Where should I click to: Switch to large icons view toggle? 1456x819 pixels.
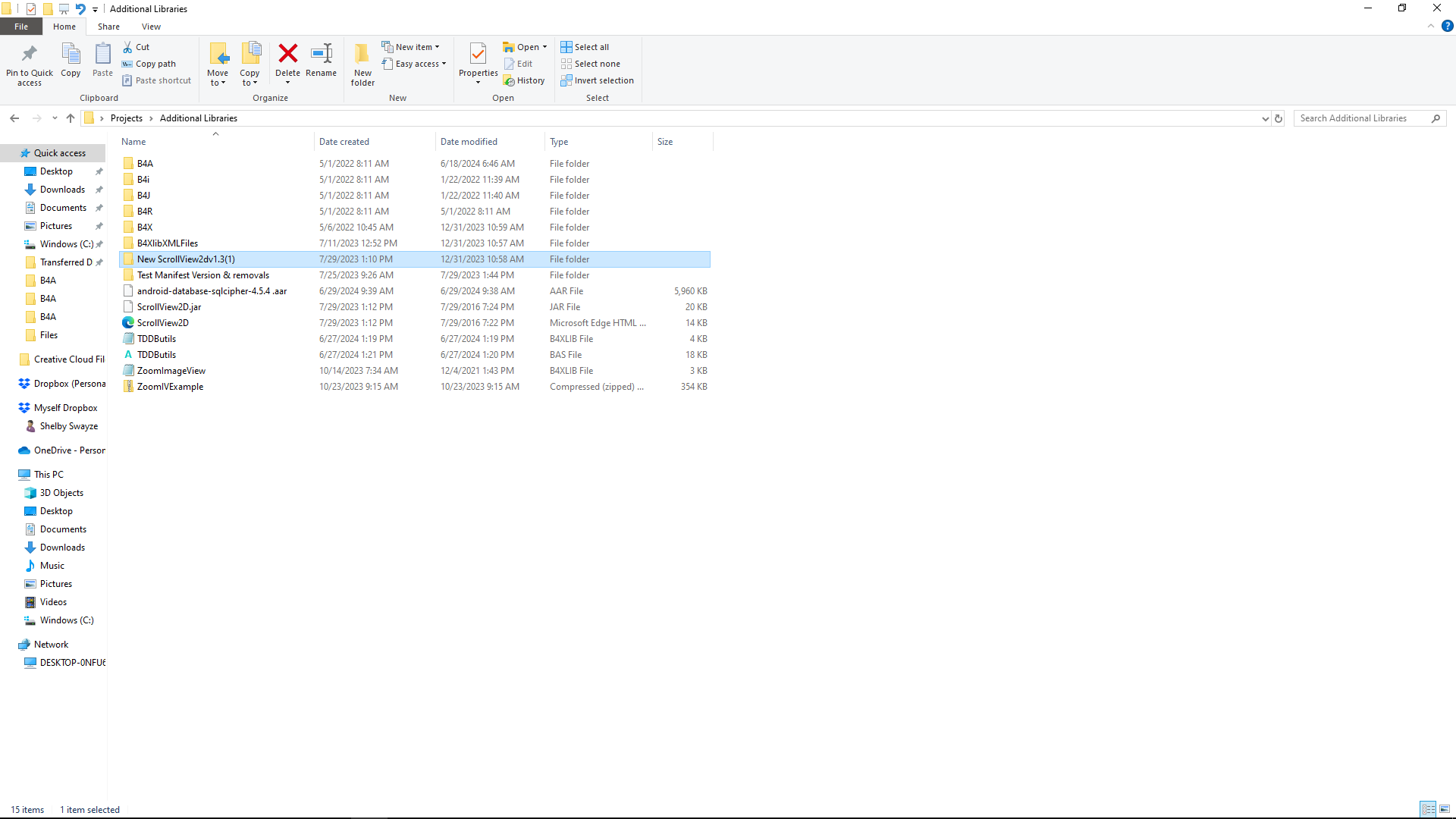(x=1445, y=809)
